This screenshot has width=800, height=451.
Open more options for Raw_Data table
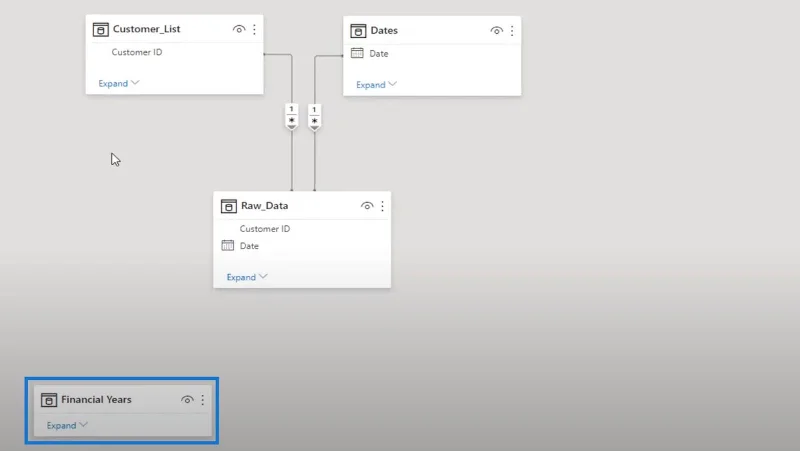(x=382, y=206)
